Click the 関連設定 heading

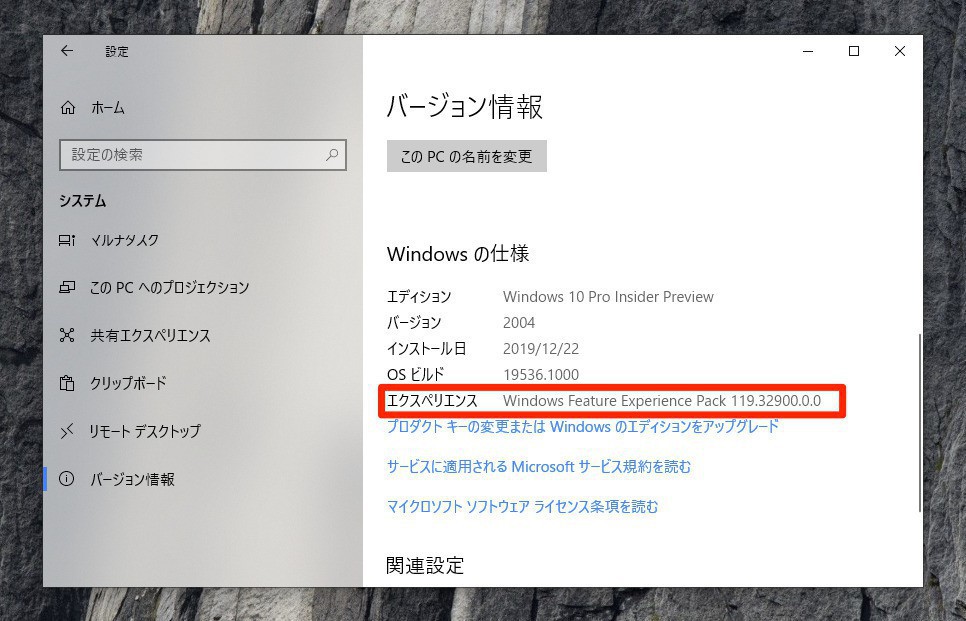(425, 566)
